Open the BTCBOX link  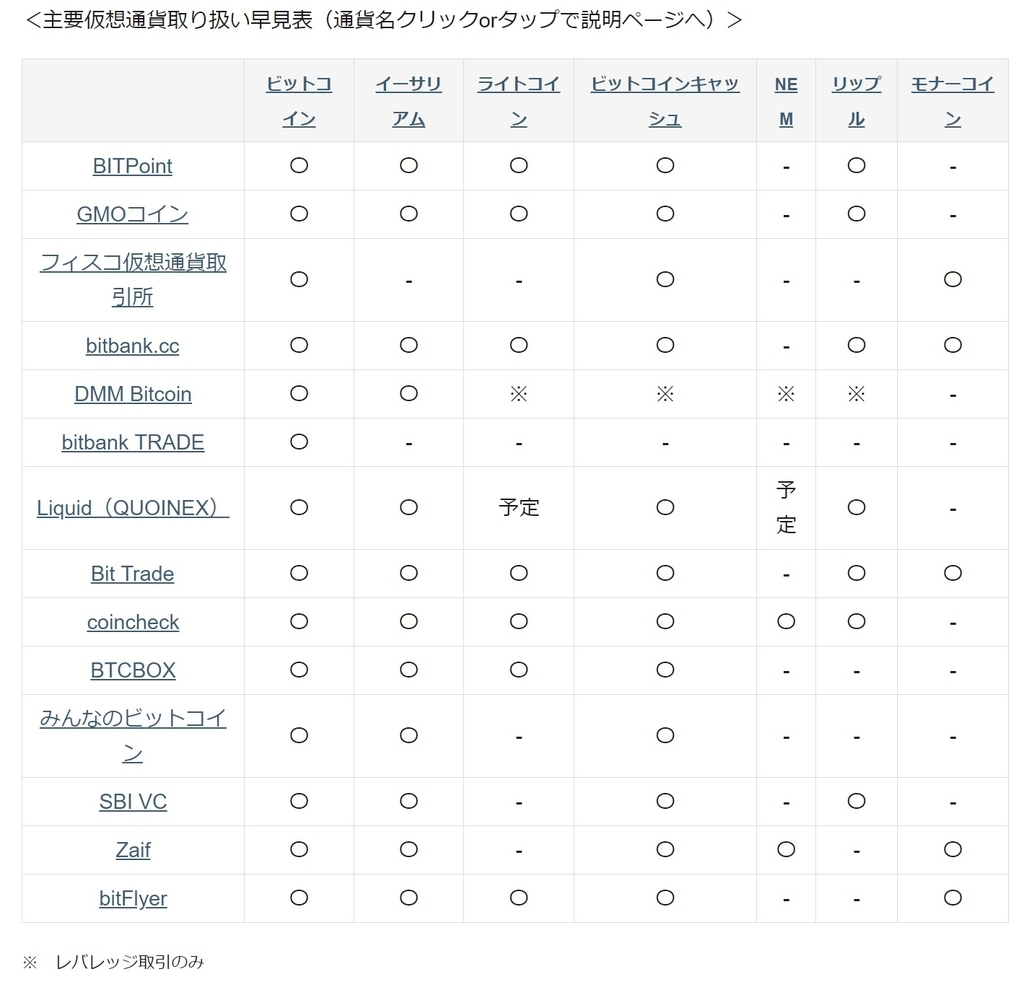(133, 670)
